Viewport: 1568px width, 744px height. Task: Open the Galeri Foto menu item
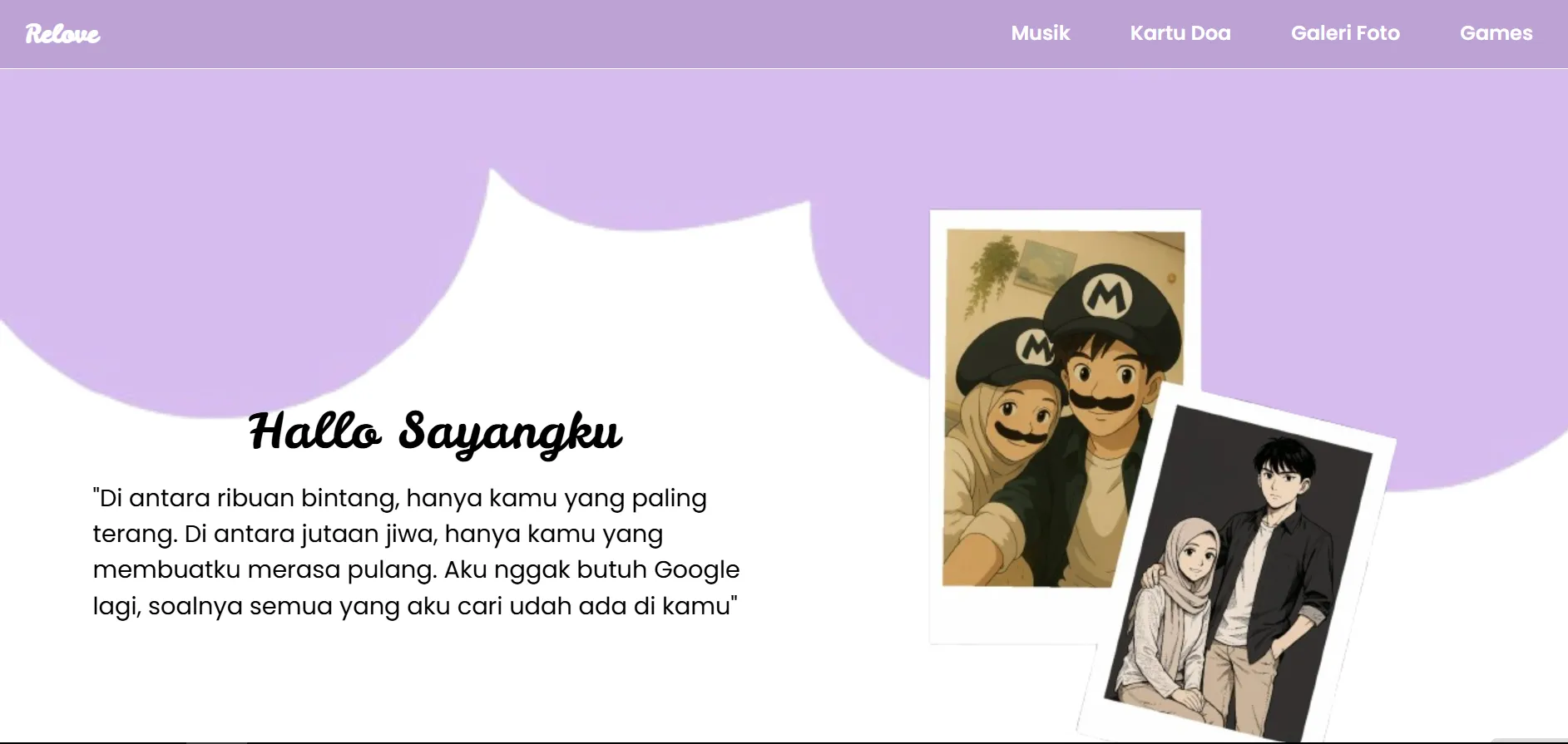[x=1345, y=33]
